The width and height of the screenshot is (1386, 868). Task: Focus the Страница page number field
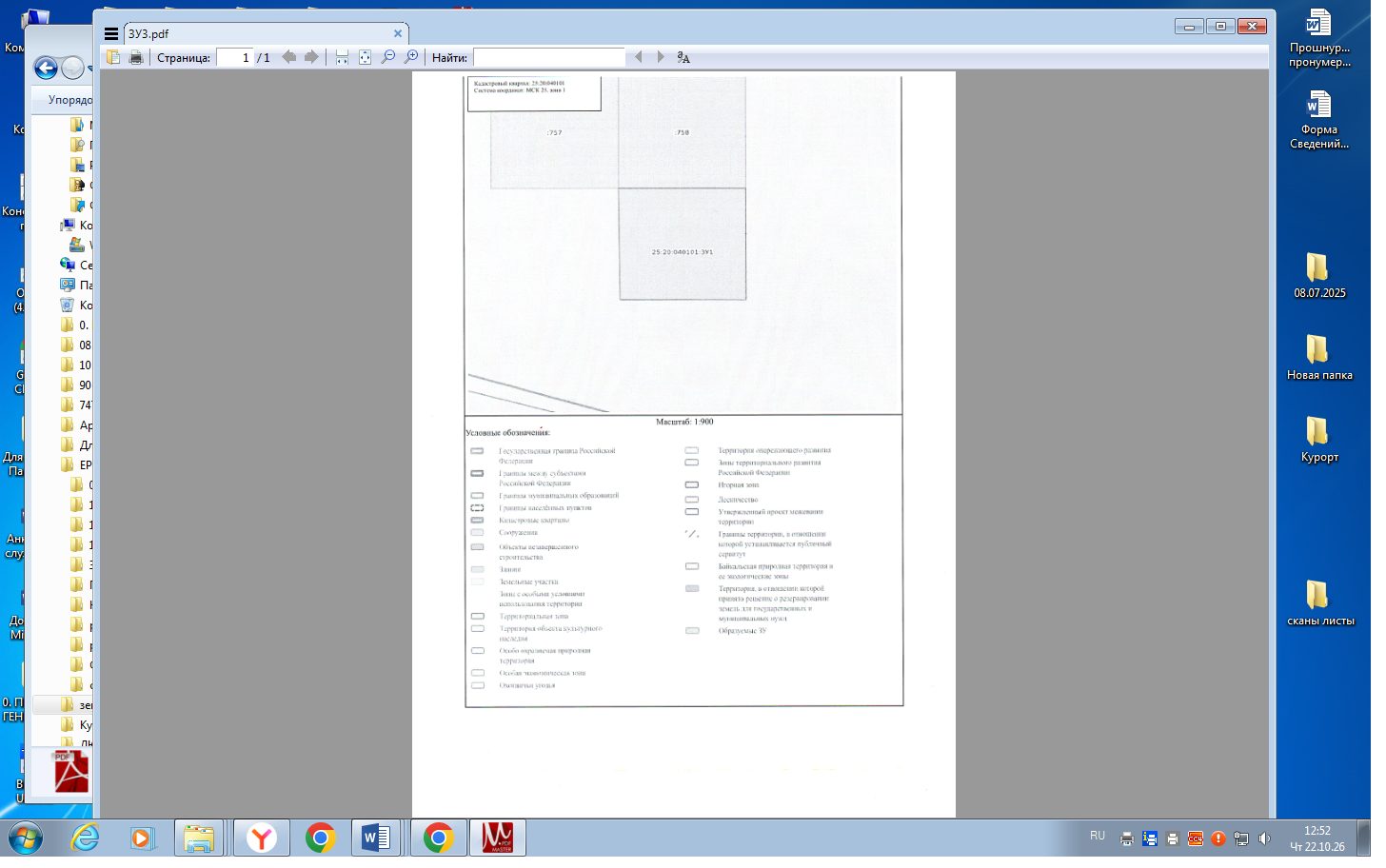point(235,58)
